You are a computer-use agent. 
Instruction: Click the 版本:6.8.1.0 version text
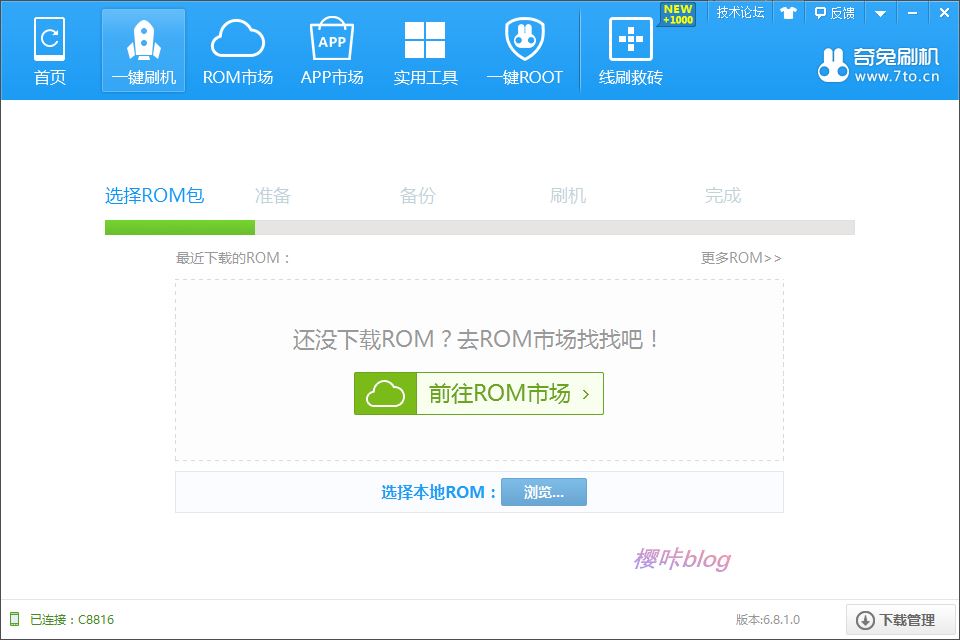768,619
